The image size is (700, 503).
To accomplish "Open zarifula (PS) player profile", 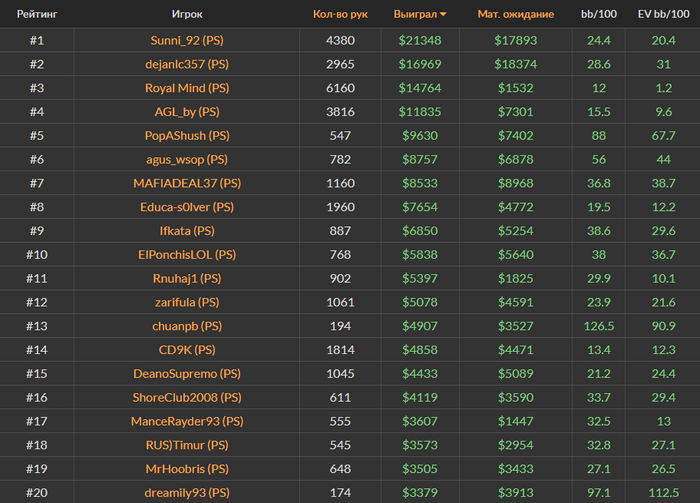I will [x=186, y=302].
